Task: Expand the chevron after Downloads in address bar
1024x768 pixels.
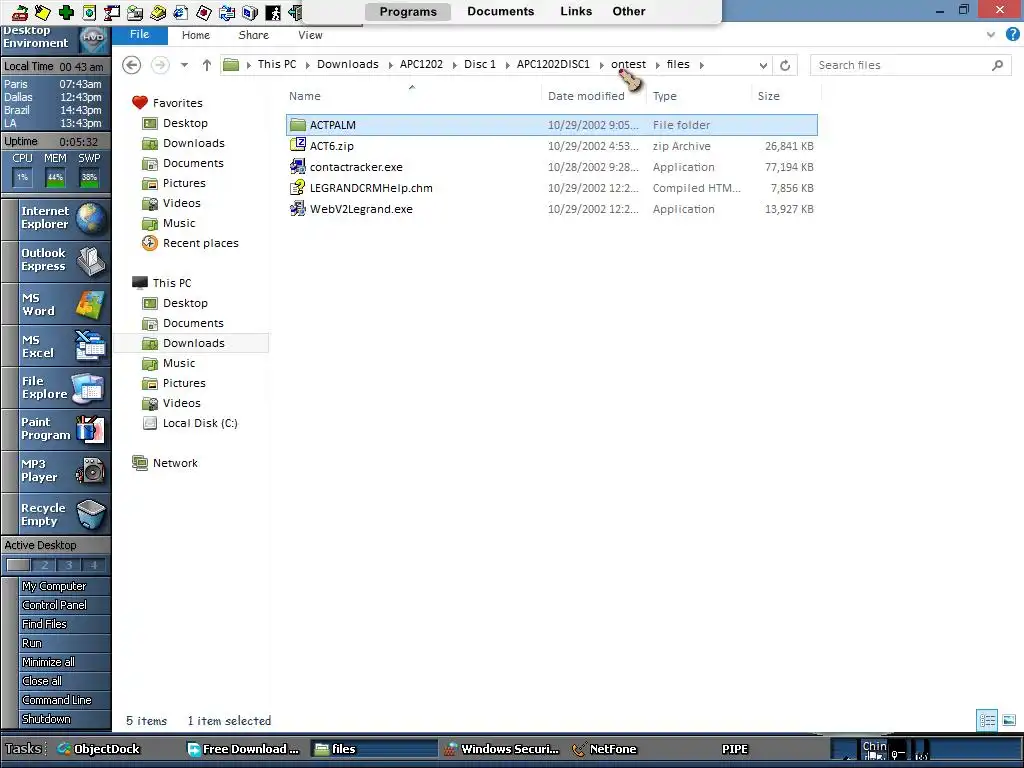Action: click(390, 65)
